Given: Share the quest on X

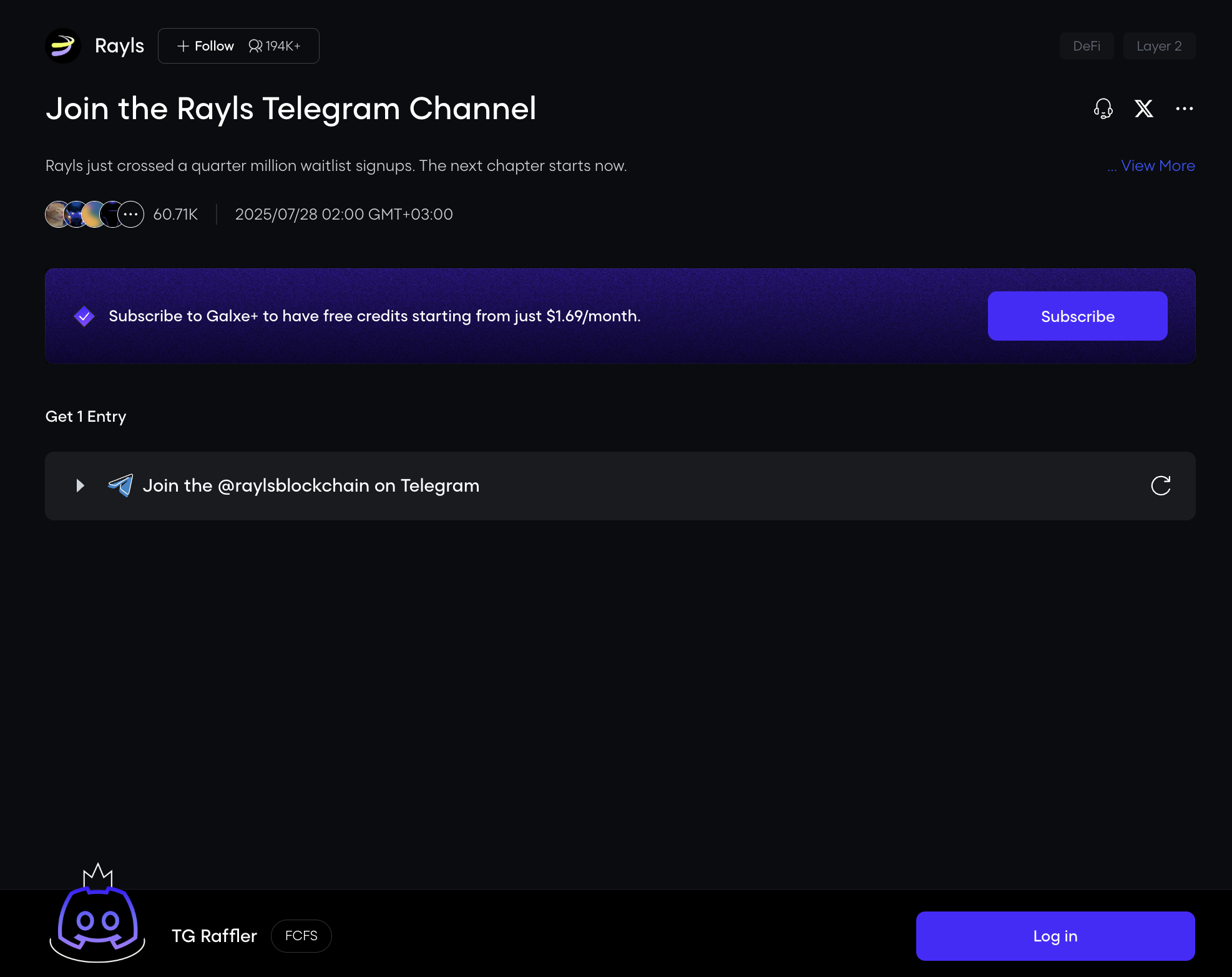Looking at the screenshot, I should pos(1143,109).
